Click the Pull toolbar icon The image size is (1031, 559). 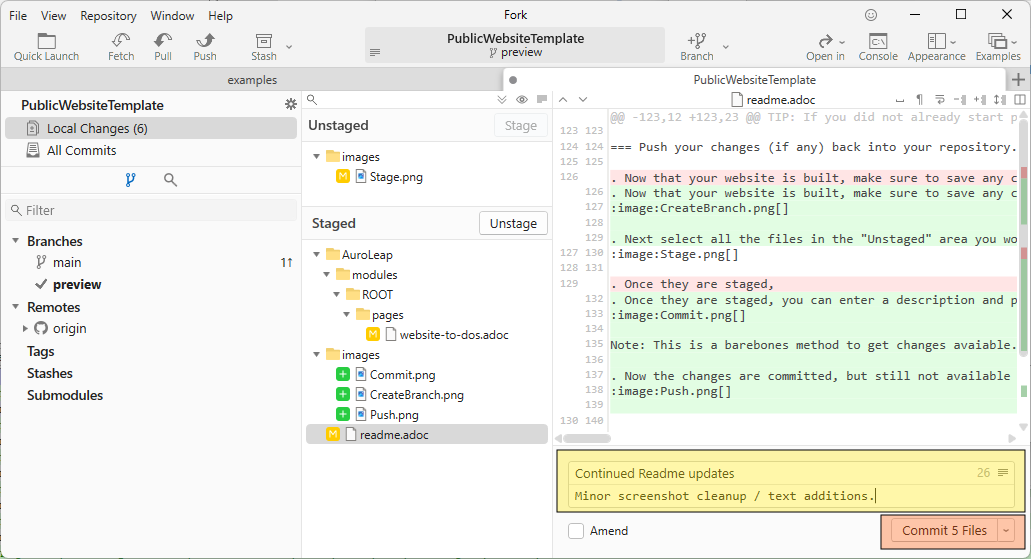[163, 41]
